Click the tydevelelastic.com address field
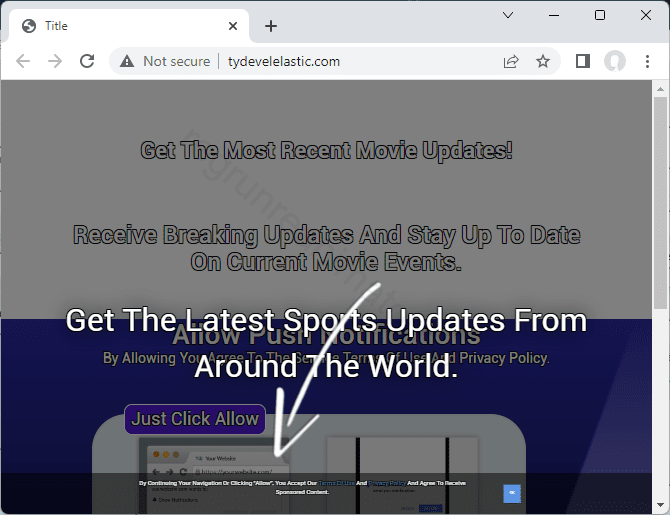The image size is (670, 515). (284, 61)
